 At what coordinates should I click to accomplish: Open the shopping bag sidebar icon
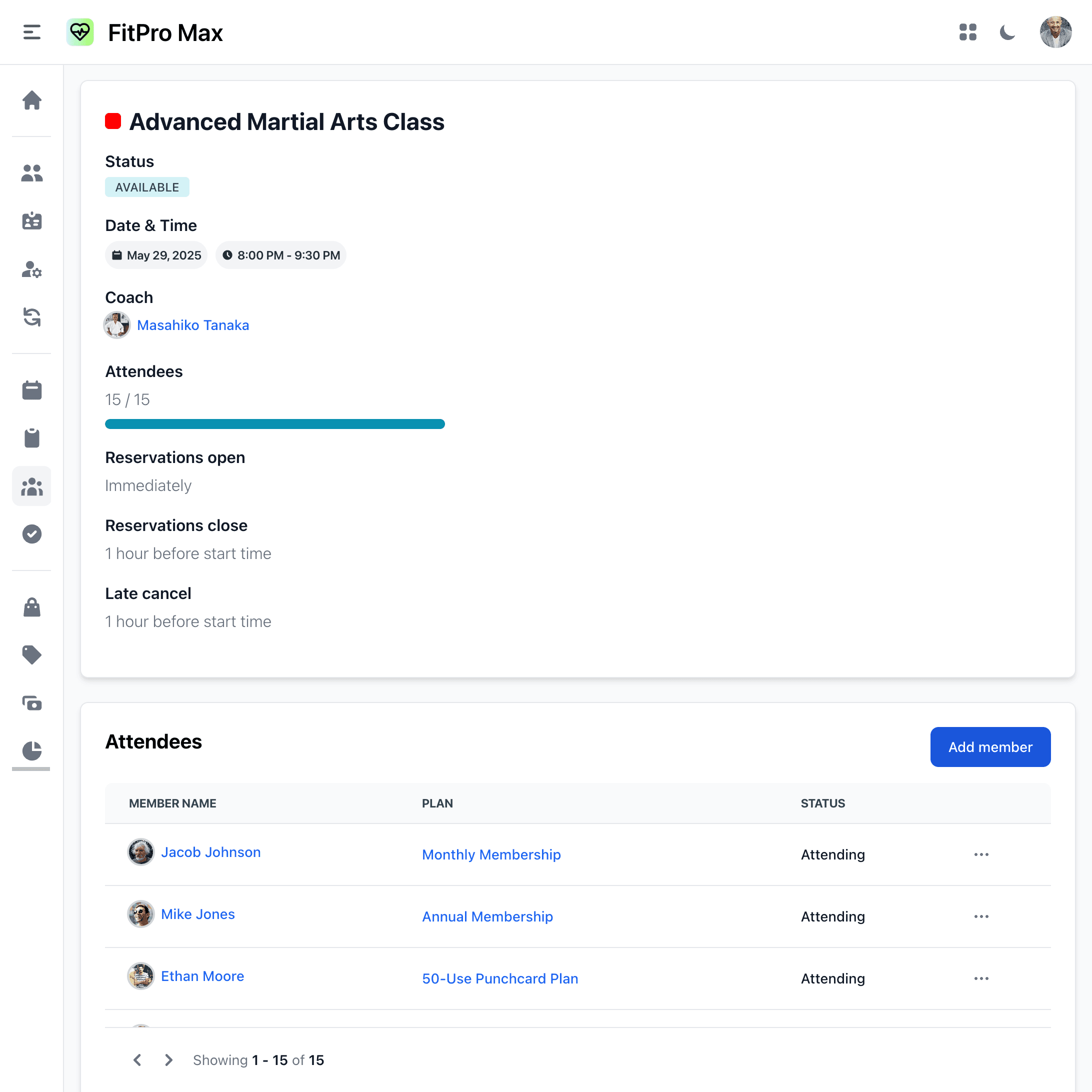[31, 607]
